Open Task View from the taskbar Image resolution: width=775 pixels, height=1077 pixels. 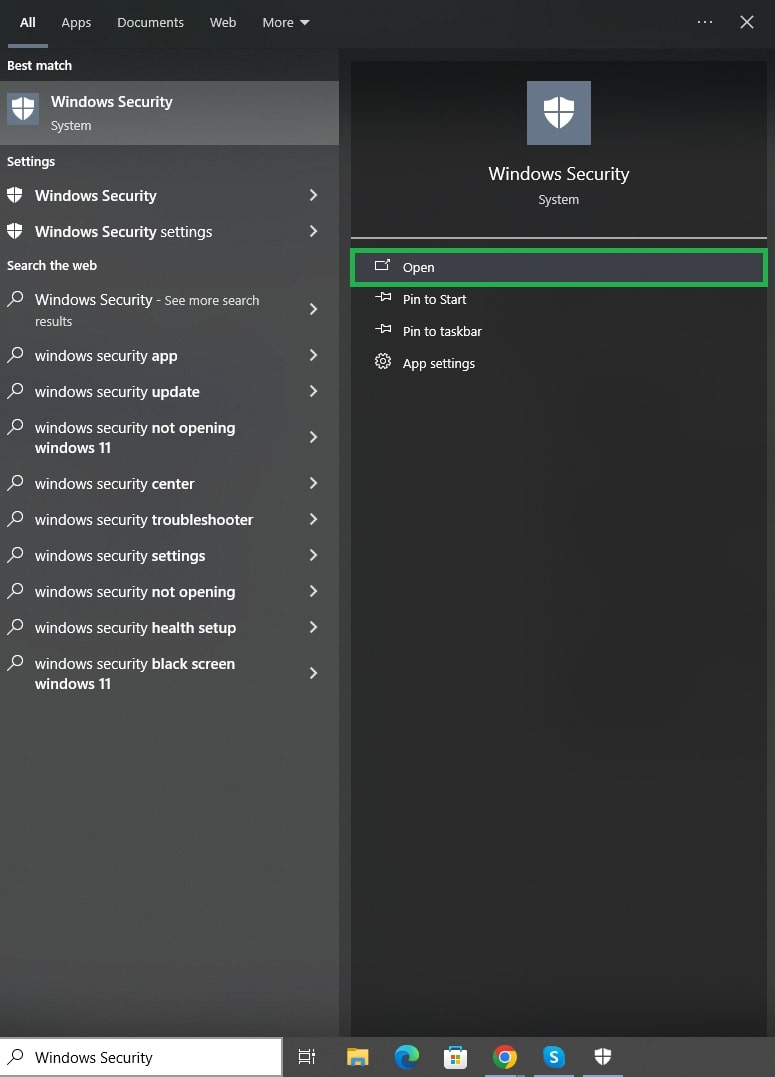[306, 1057]
